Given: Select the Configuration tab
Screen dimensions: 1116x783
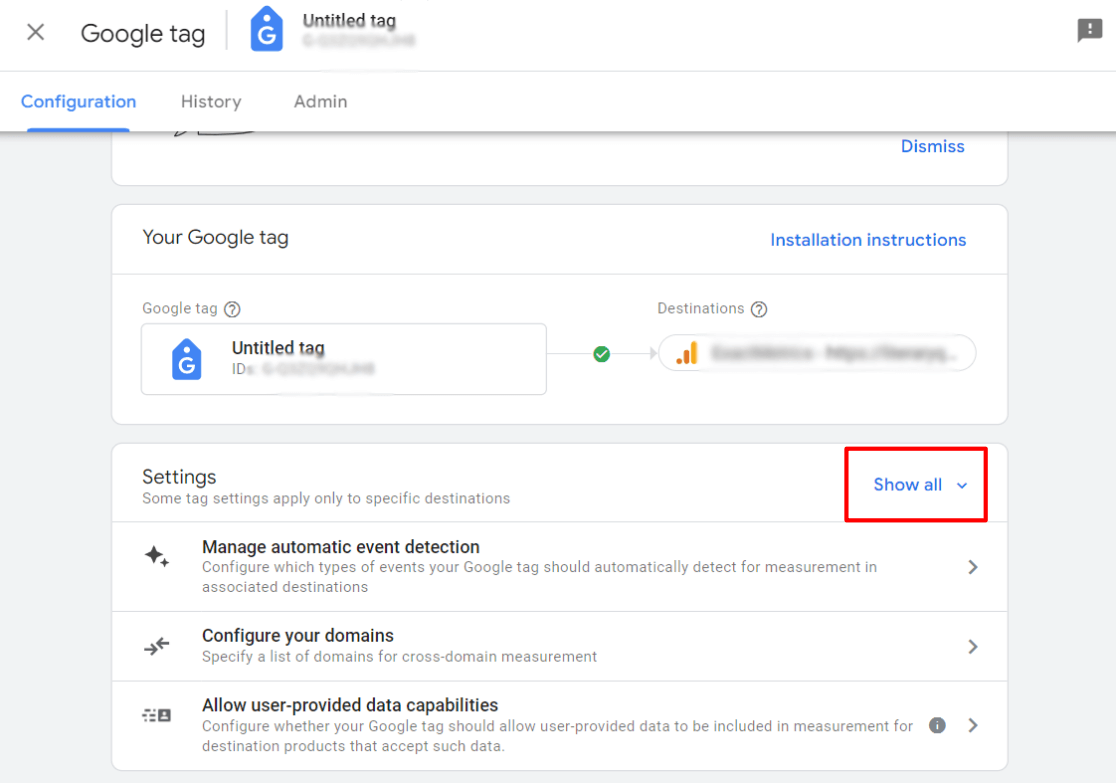Looking at the screenshot, I should tap(78, 101).
